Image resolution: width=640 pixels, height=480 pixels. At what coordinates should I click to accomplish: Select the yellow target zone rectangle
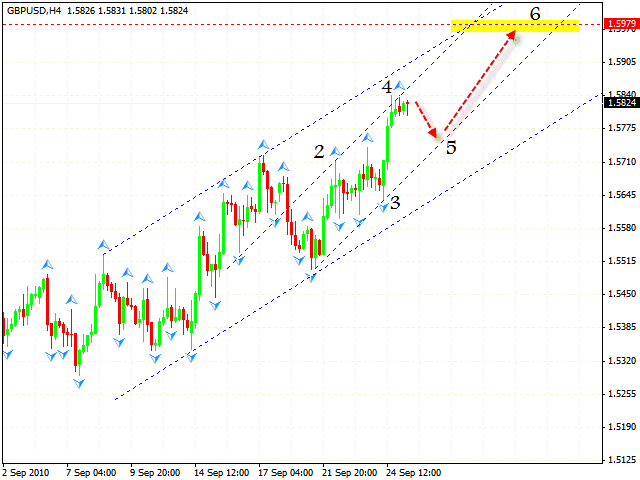pos(515,26)
